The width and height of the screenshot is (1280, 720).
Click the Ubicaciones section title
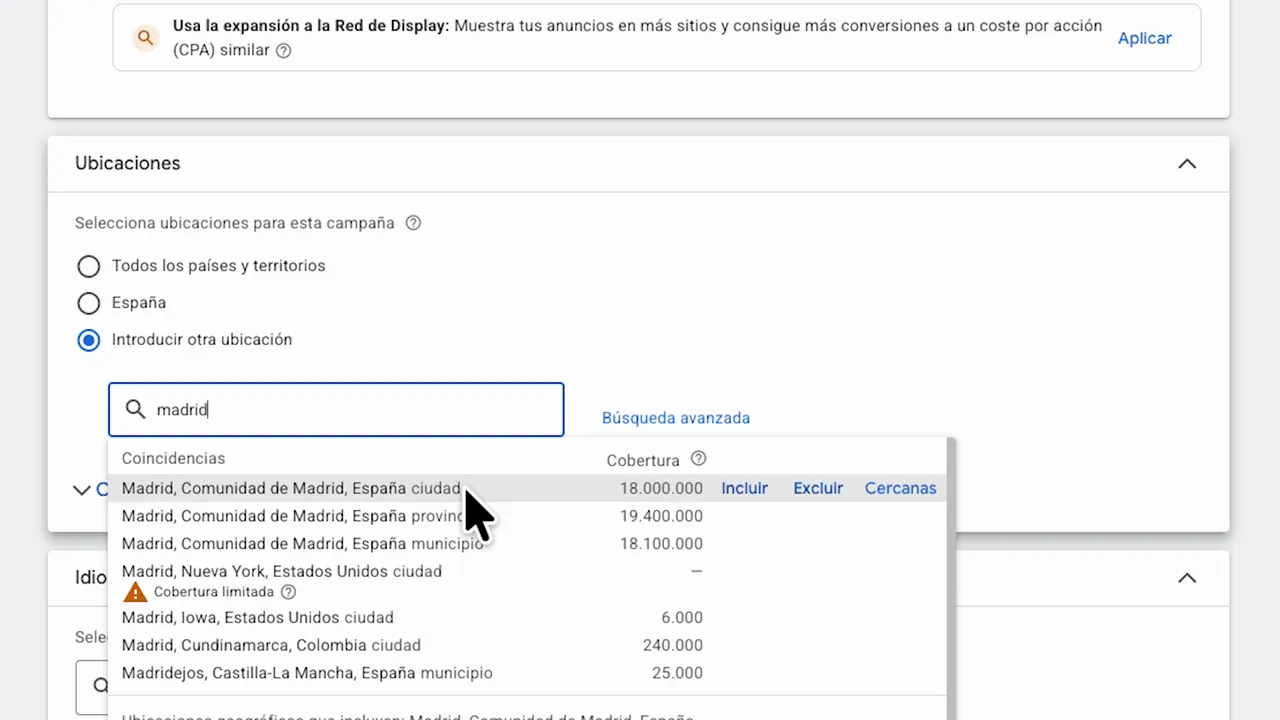pyautogui.click(x=128, y=163)
